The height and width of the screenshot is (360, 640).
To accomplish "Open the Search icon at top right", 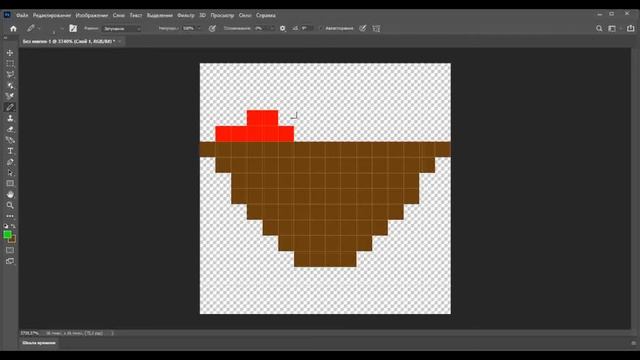I will pyautogui.click(x=599, y=29).
